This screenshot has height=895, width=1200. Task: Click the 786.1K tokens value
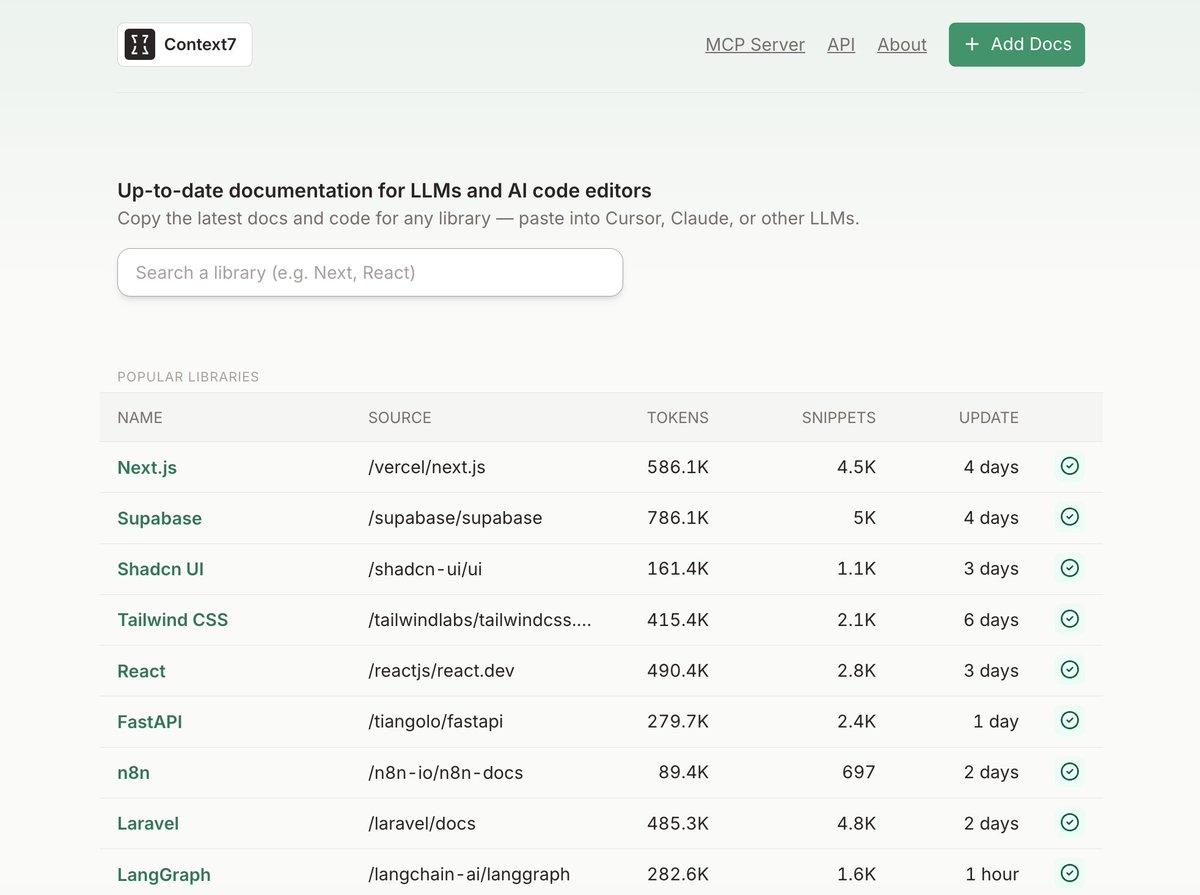pos(678,518)
